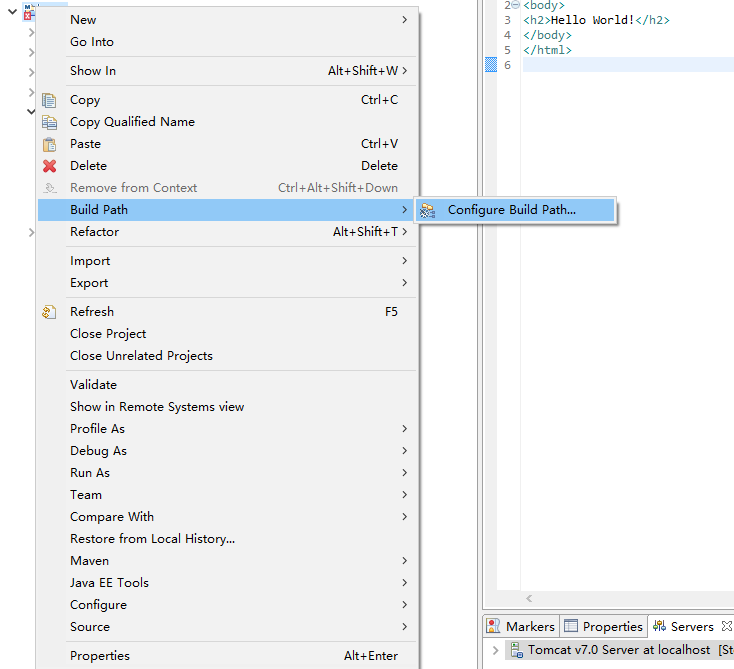Expand the Tomcat v7.0 Server node
Screen dimensions: 734x669
coord(495,650)
